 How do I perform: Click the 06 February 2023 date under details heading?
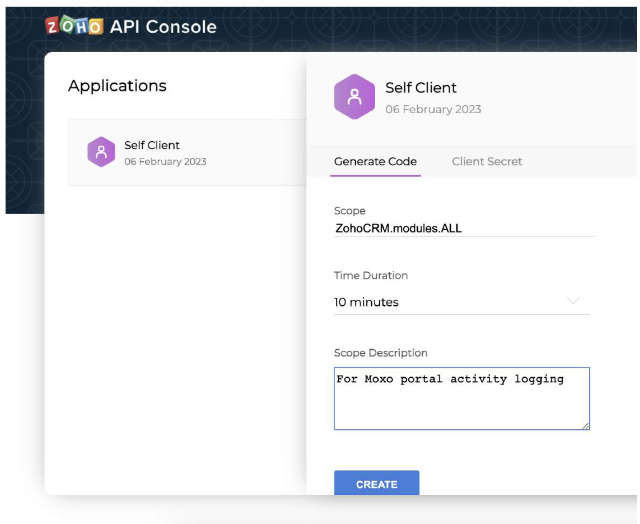pyautogui.click(x=433, y=109)
